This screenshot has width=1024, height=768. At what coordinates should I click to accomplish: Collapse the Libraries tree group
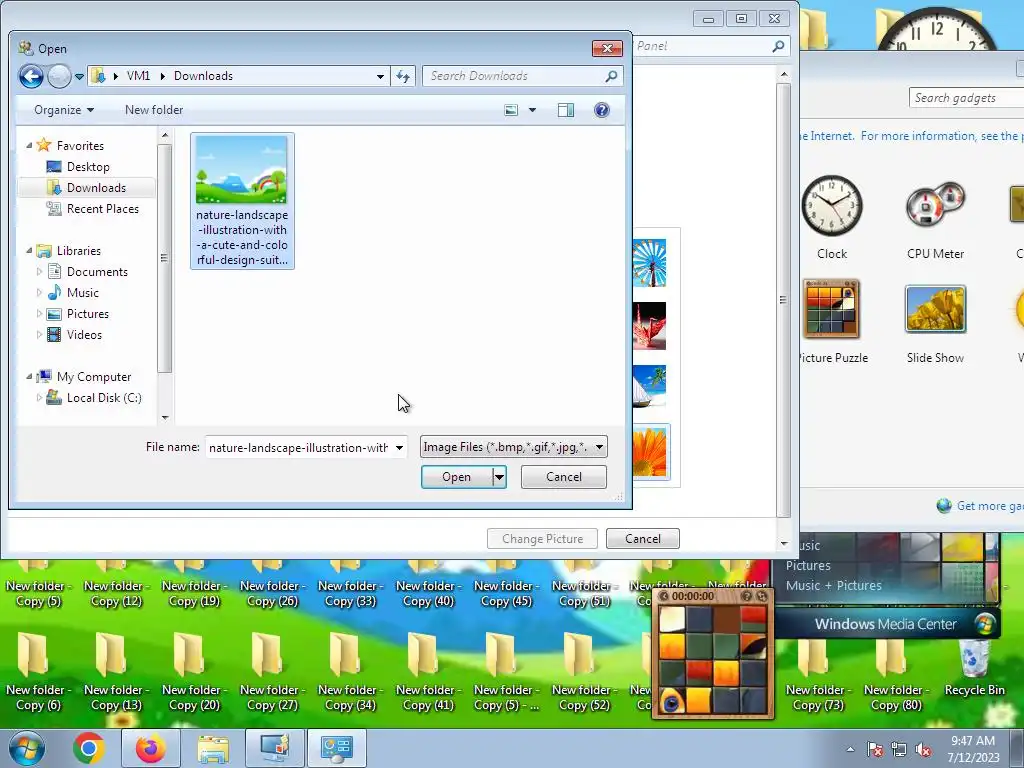click(x=29, y=251)
